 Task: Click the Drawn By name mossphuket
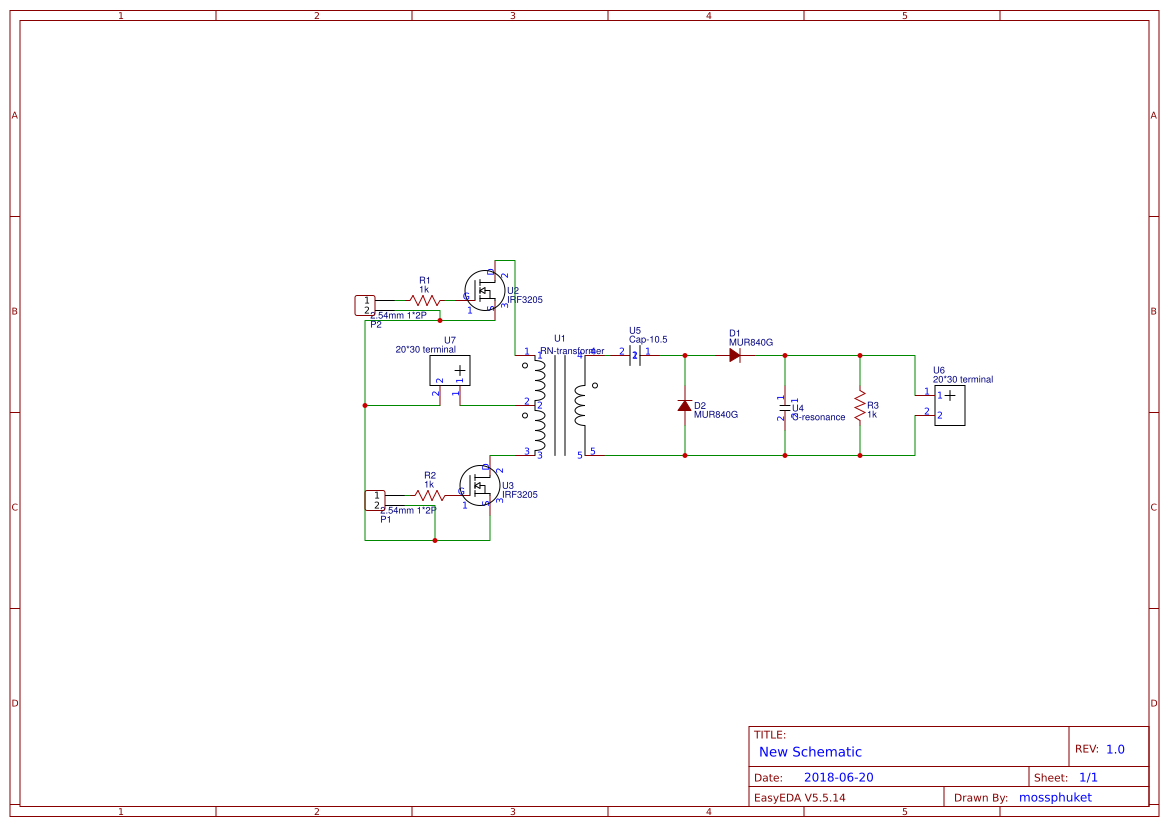1055,798
